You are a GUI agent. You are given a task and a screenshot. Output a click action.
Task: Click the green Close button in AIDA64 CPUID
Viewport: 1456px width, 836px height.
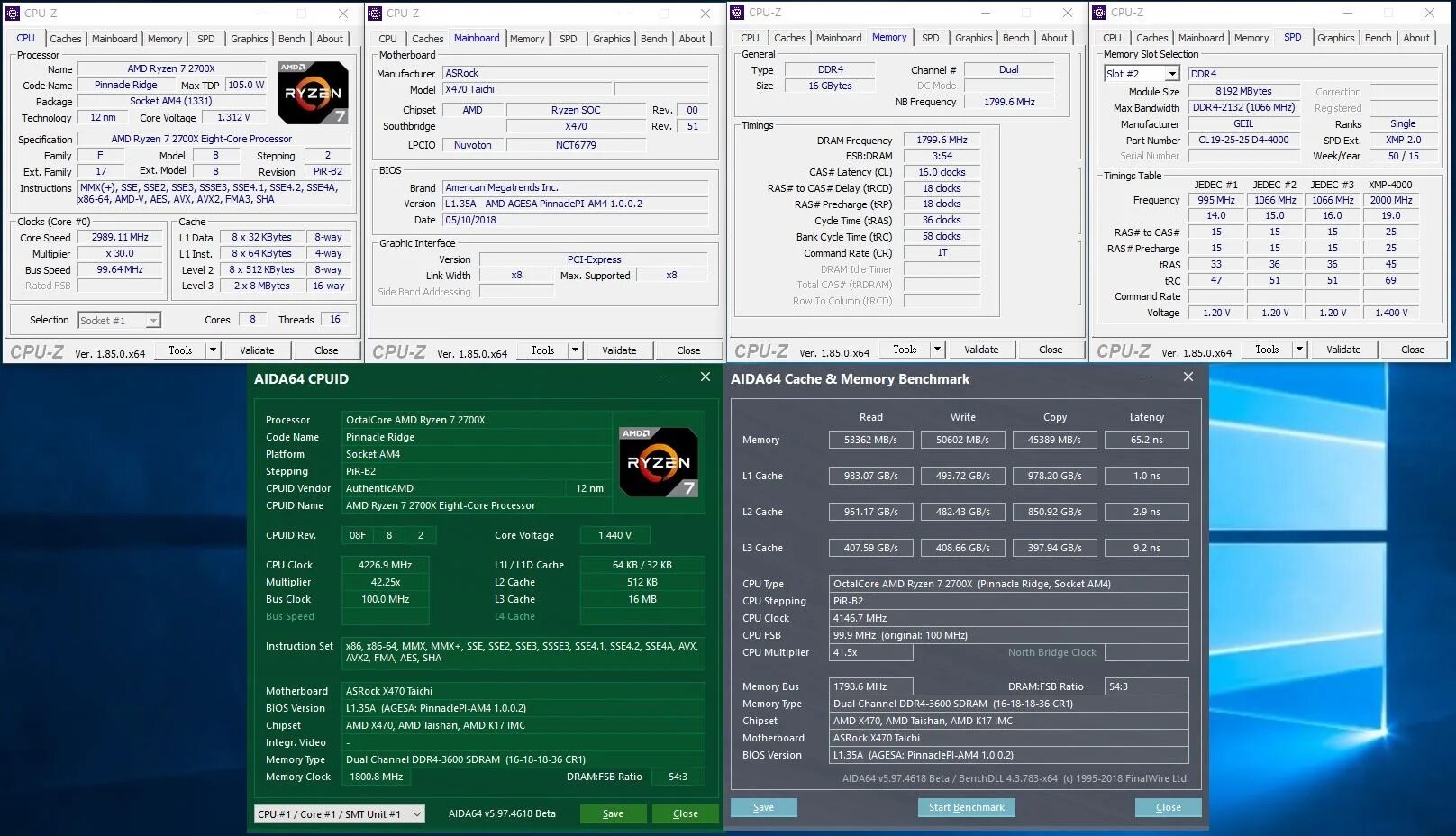(x=686, y=813)
